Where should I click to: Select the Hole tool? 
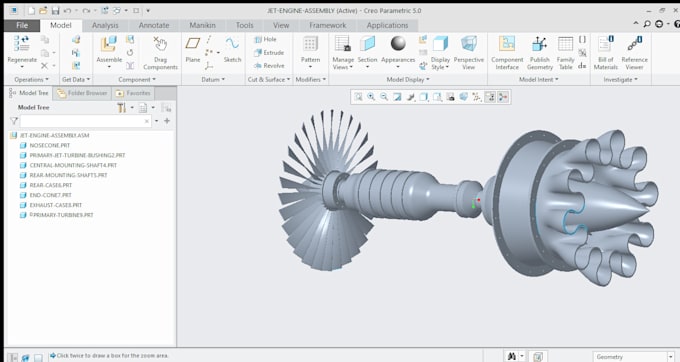(265, 39)
